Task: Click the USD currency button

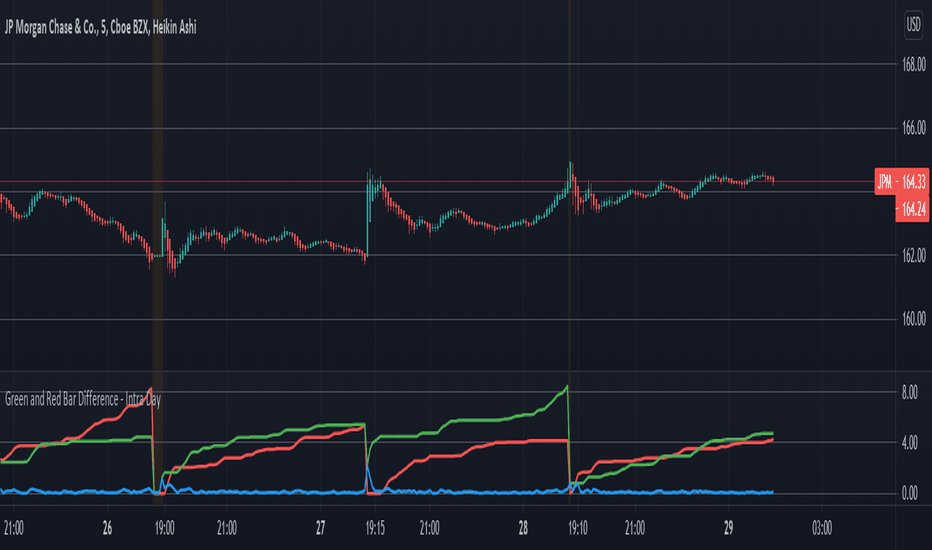Action: pyautogui.click(x=913, y=25)
